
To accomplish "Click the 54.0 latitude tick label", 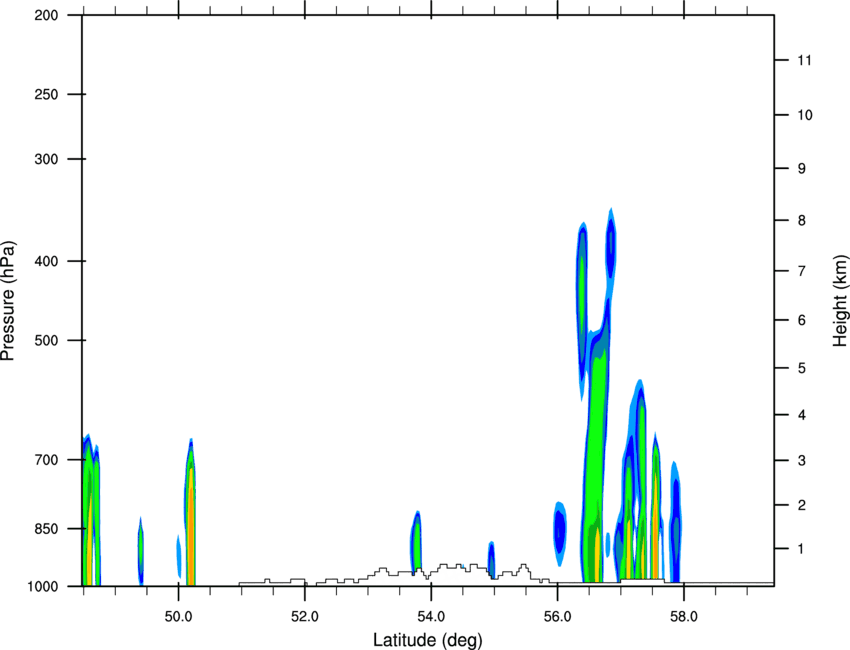I will [x=431, y=617].
